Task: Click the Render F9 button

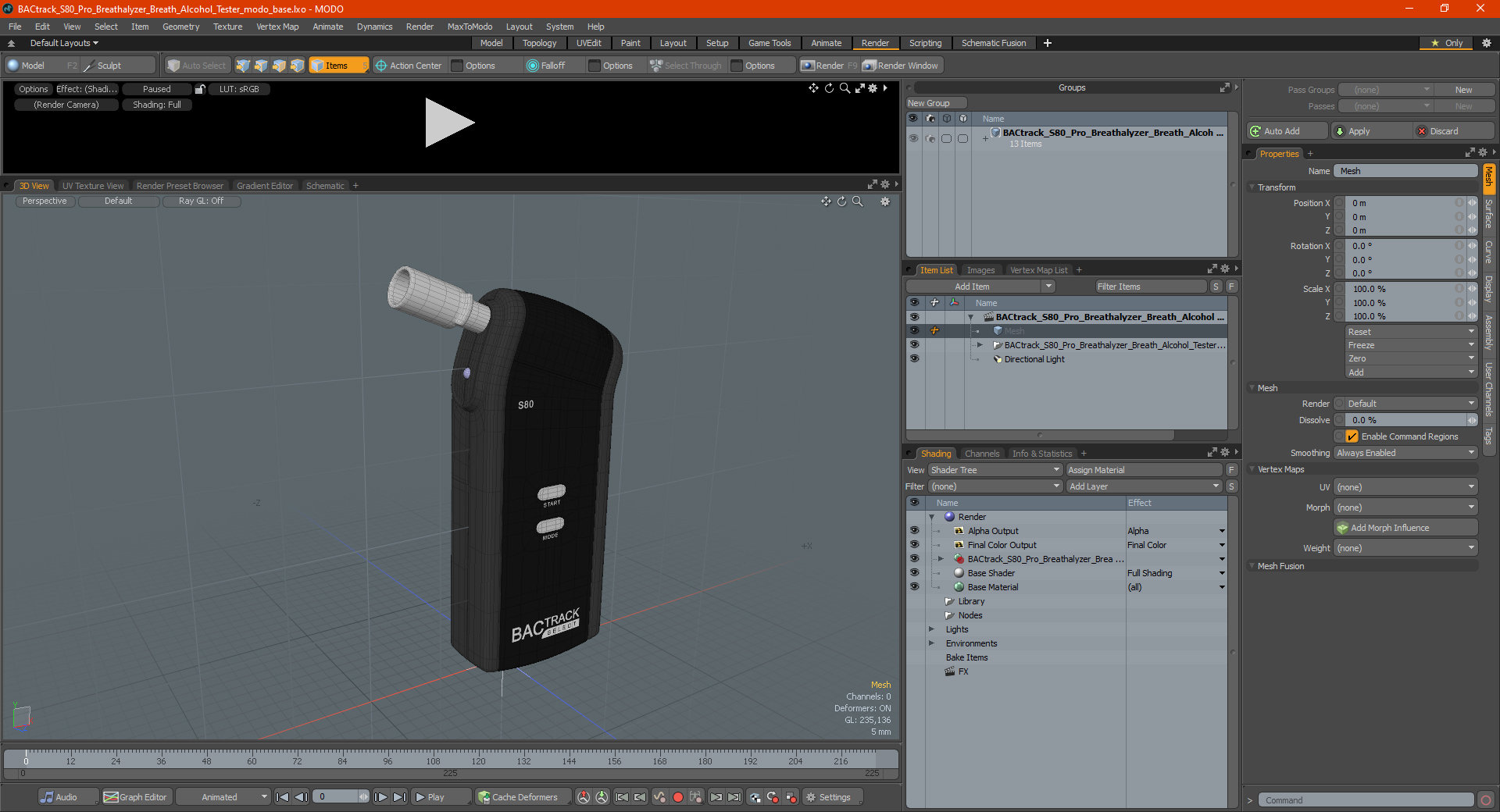Action: click(828, 66)
